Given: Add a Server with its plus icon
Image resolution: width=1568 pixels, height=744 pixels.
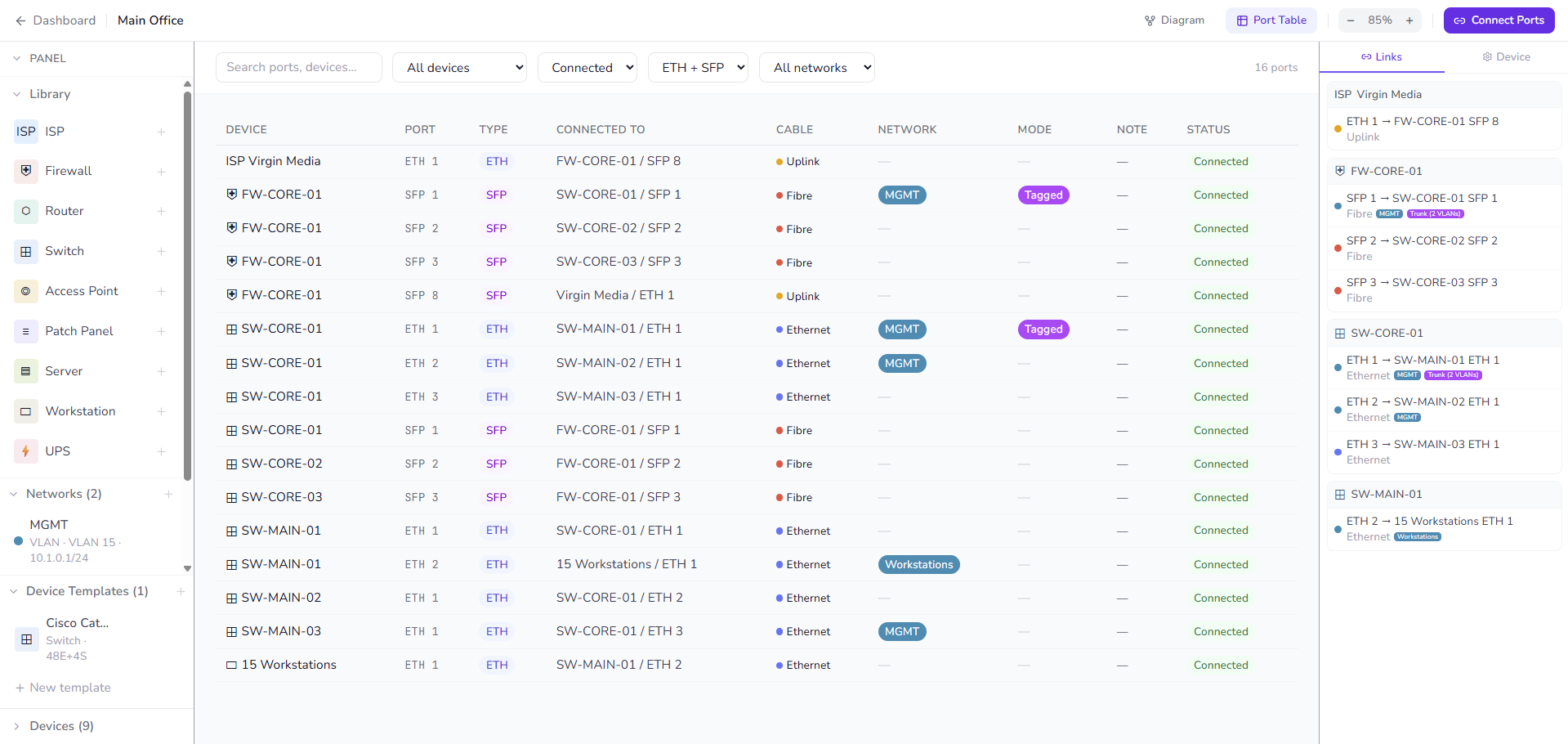Looking at the screenshot, I should 162,372.
